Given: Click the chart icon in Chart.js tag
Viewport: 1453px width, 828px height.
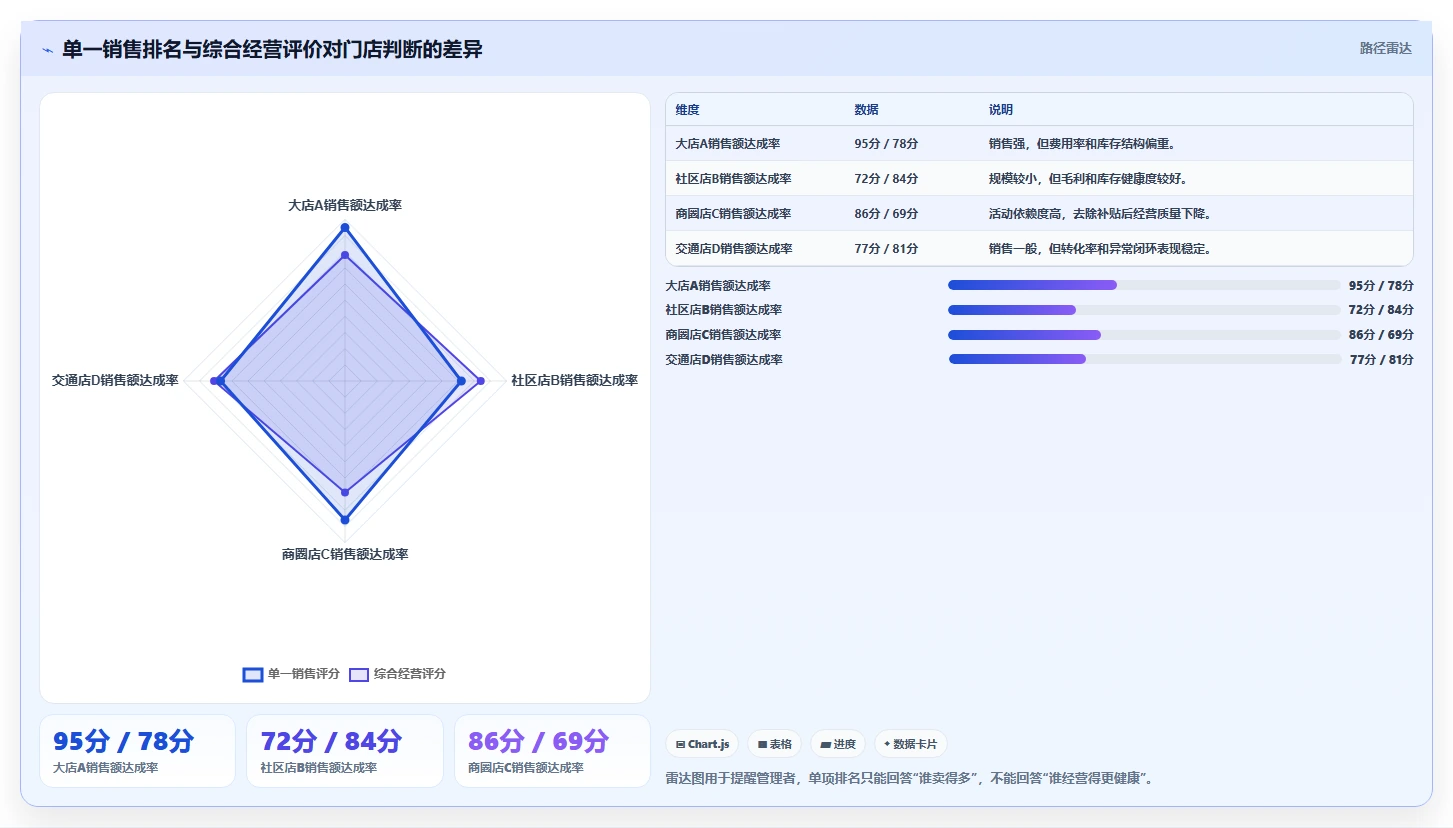Looking at the screenshot, I should coord(680,744).
